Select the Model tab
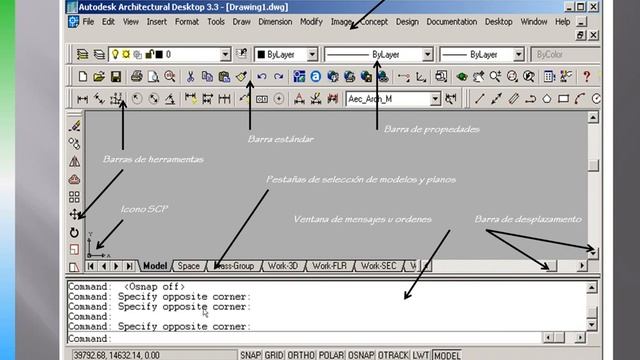The height and width of the screenshot is (360, 640). [155, 266]
